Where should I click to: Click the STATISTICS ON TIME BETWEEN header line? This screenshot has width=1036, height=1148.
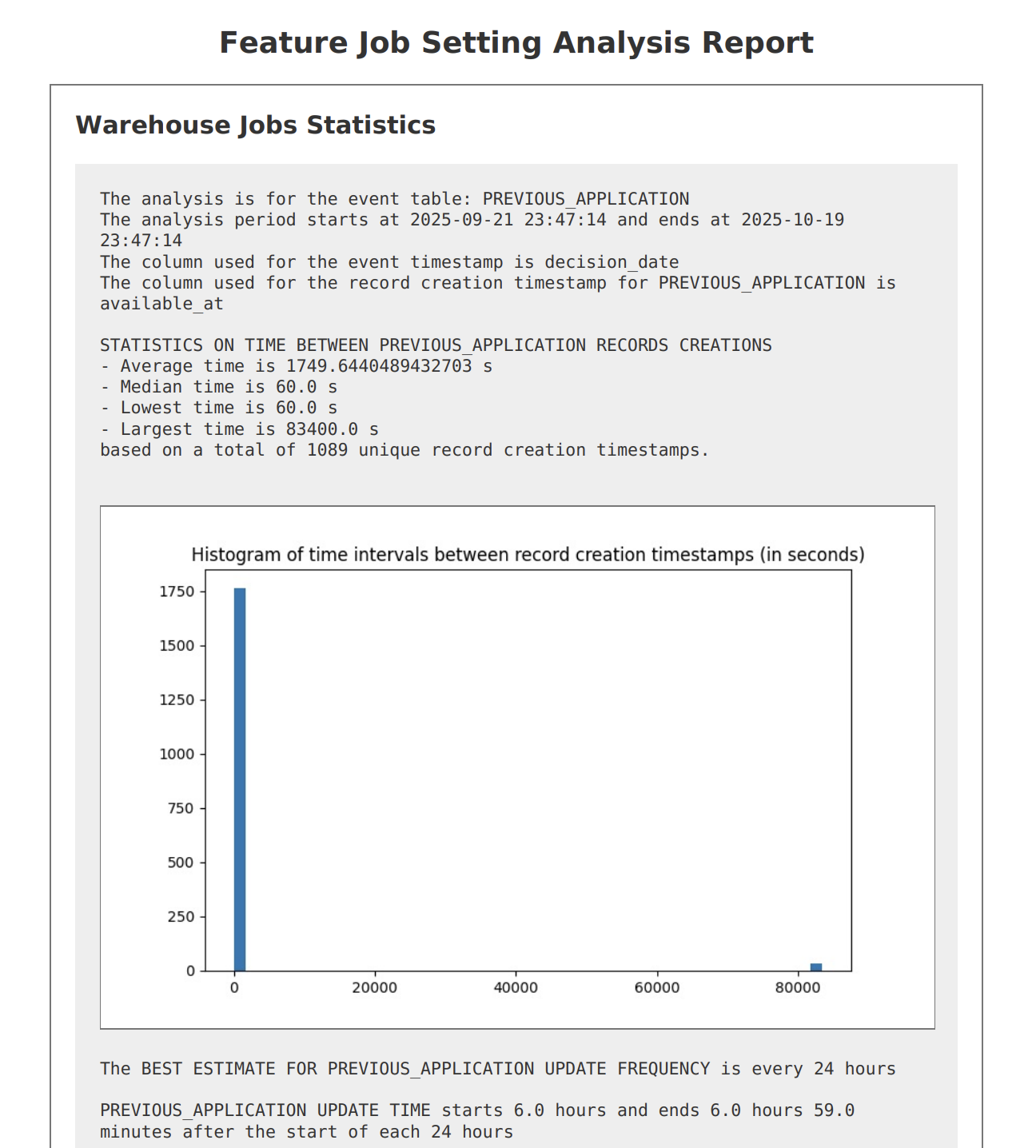pyautogui.click(x=436, y=345)
